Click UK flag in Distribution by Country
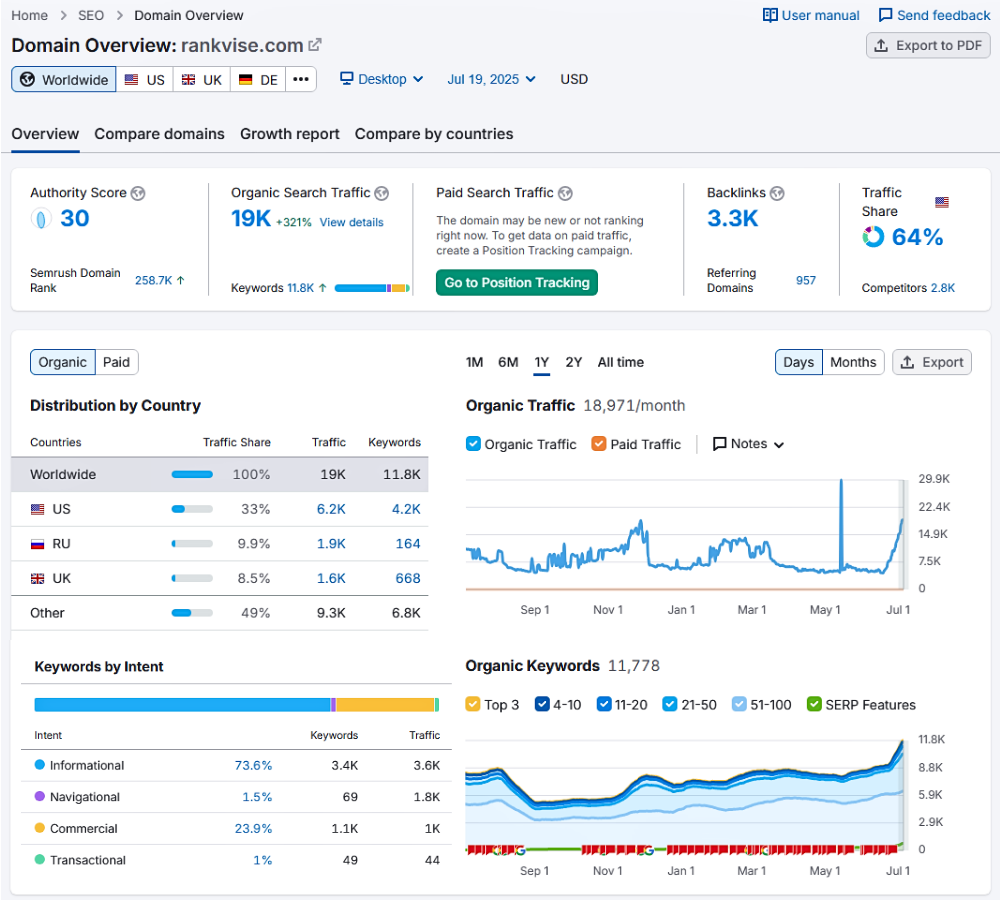 [x=38, y=579]
